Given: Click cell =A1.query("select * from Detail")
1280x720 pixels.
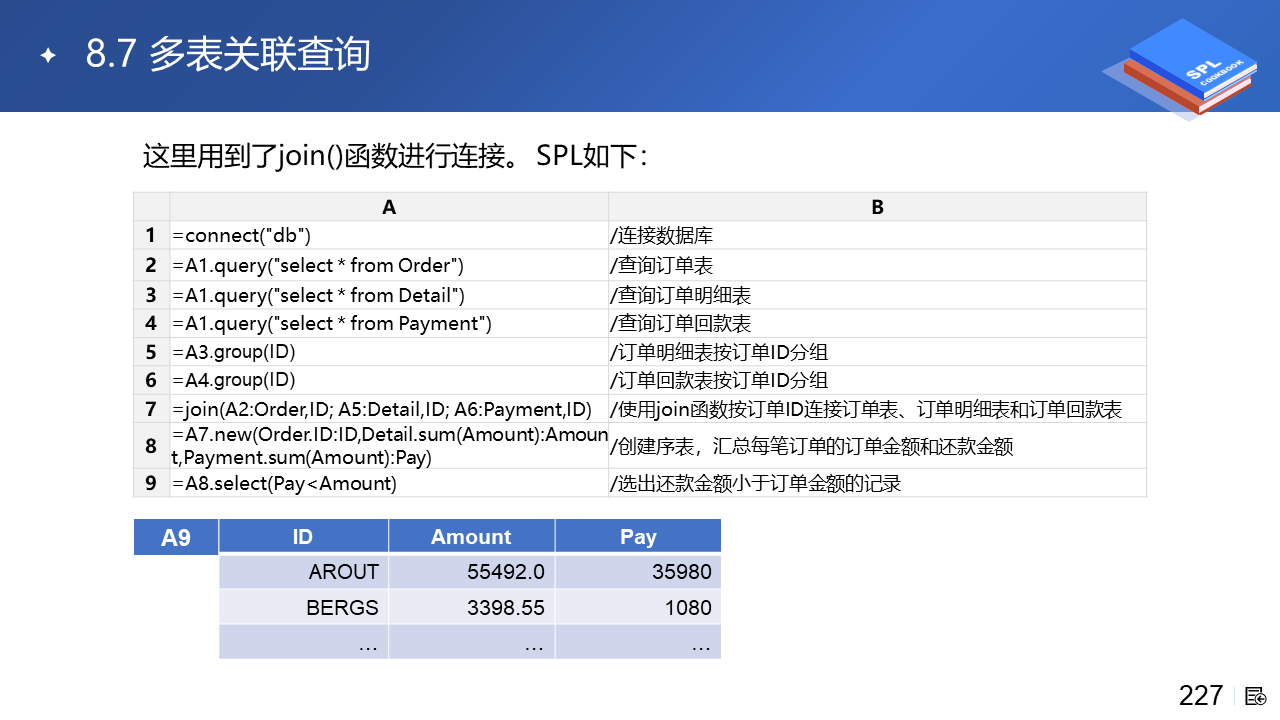Looking at the screenshot, I should (x=389, y=295).
